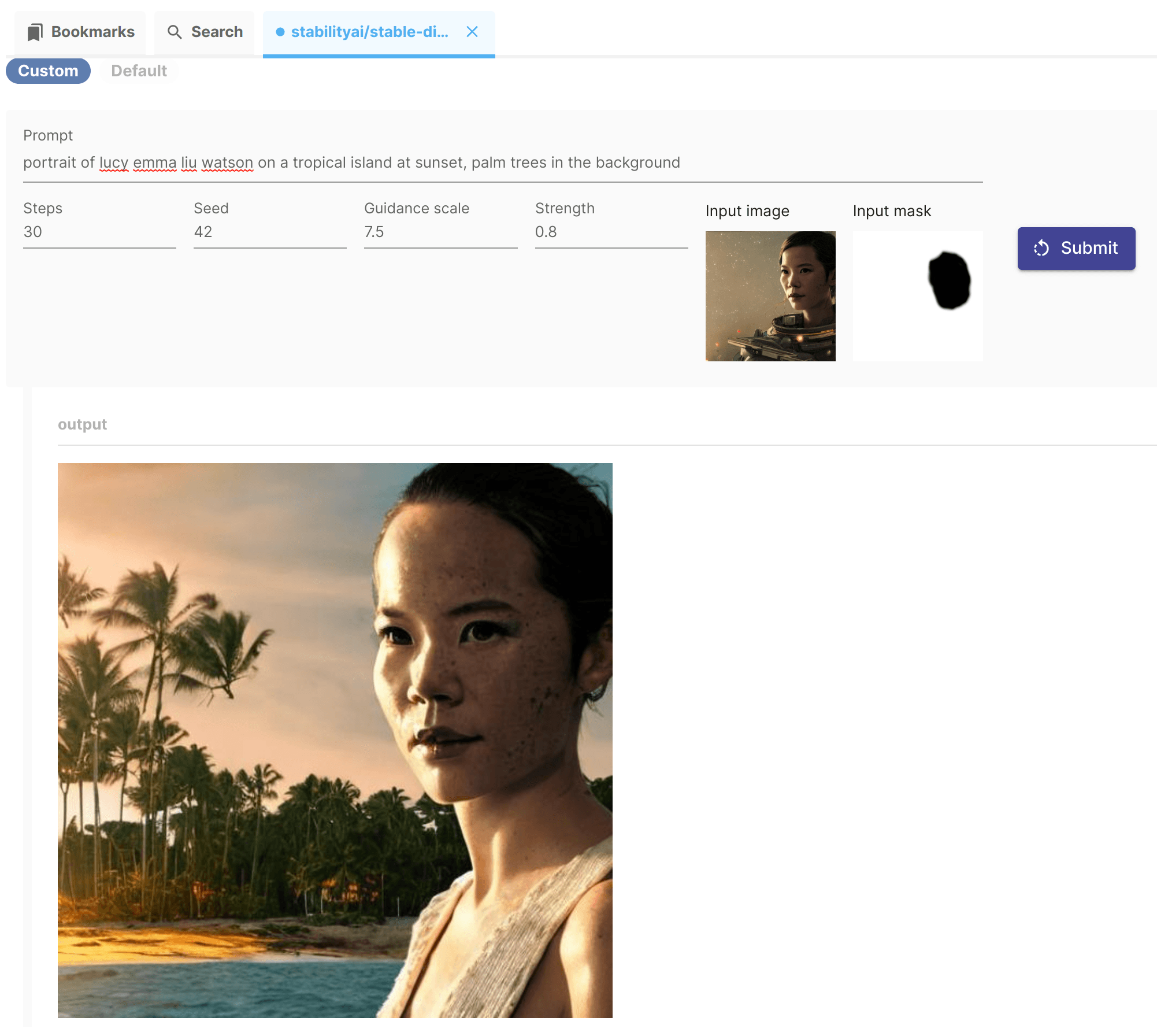This screenshot has height=1036, width=1157.
Task: Click the blue dot on the model tab
Action: tap(280, 32)
